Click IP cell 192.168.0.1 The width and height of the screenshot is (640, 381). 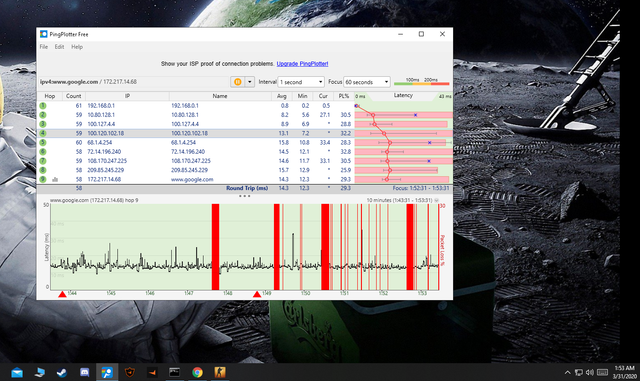coord(101,106)
